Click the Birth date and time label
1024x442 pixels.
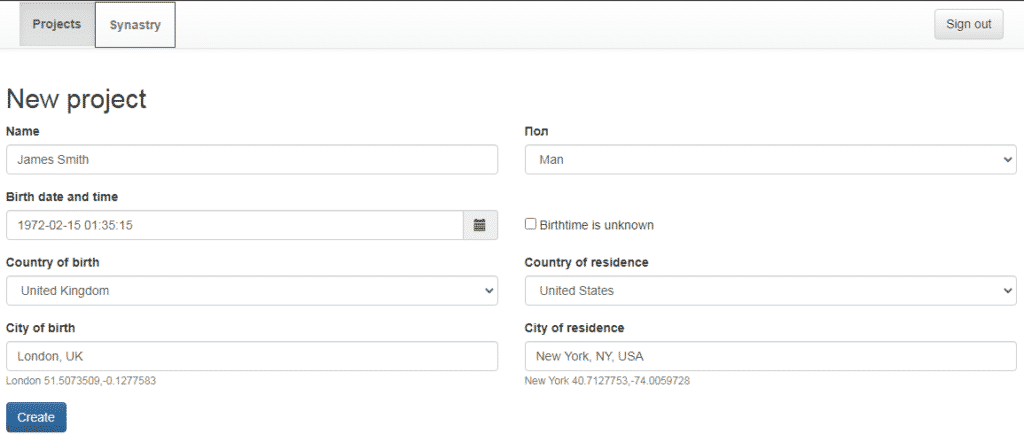click(62, 197)
